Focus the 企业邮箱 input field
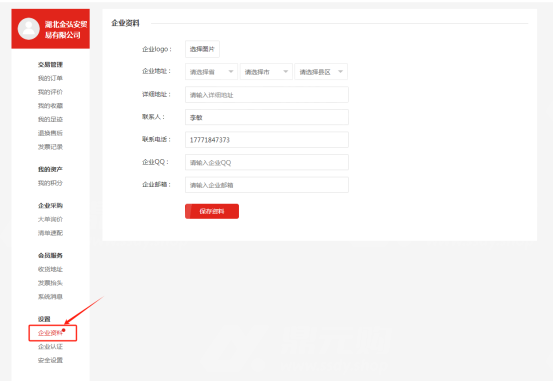The width and height of the screenshot is (554, 381). 267,185
